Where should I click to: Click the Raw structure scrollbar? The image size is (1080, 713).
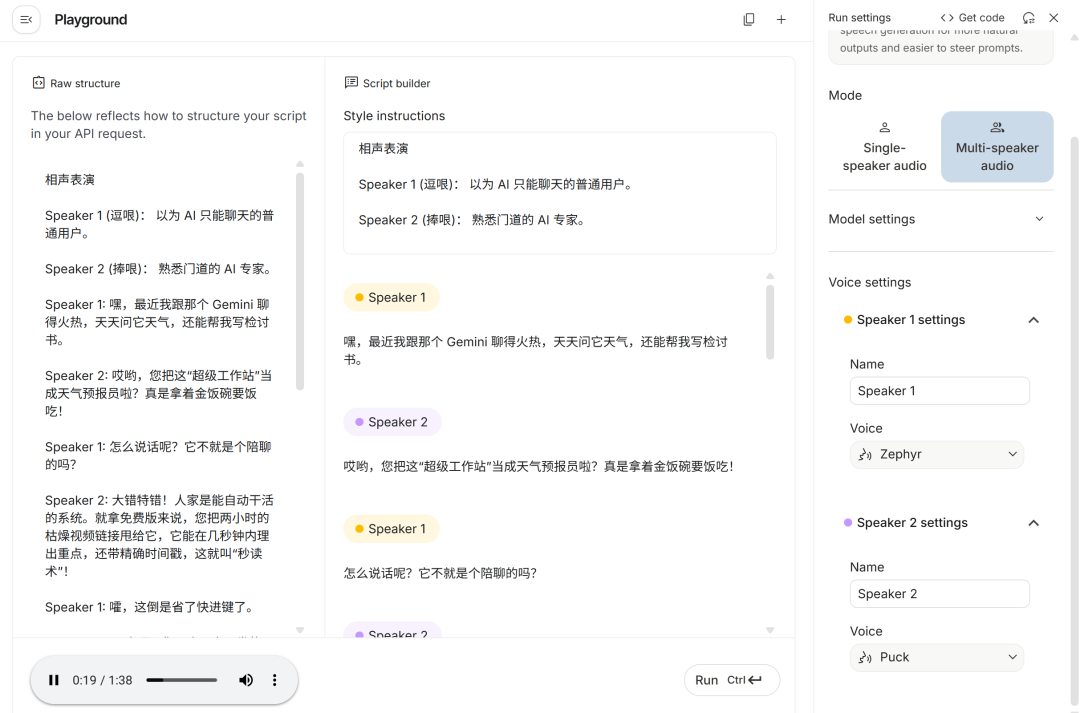point(300,281)
